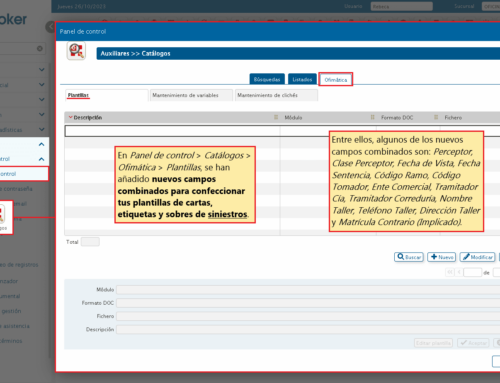Collapse the sidebar with the round arrow button
Image resolution: width=500 pixels, height=383 pixels.
point(50,27)
